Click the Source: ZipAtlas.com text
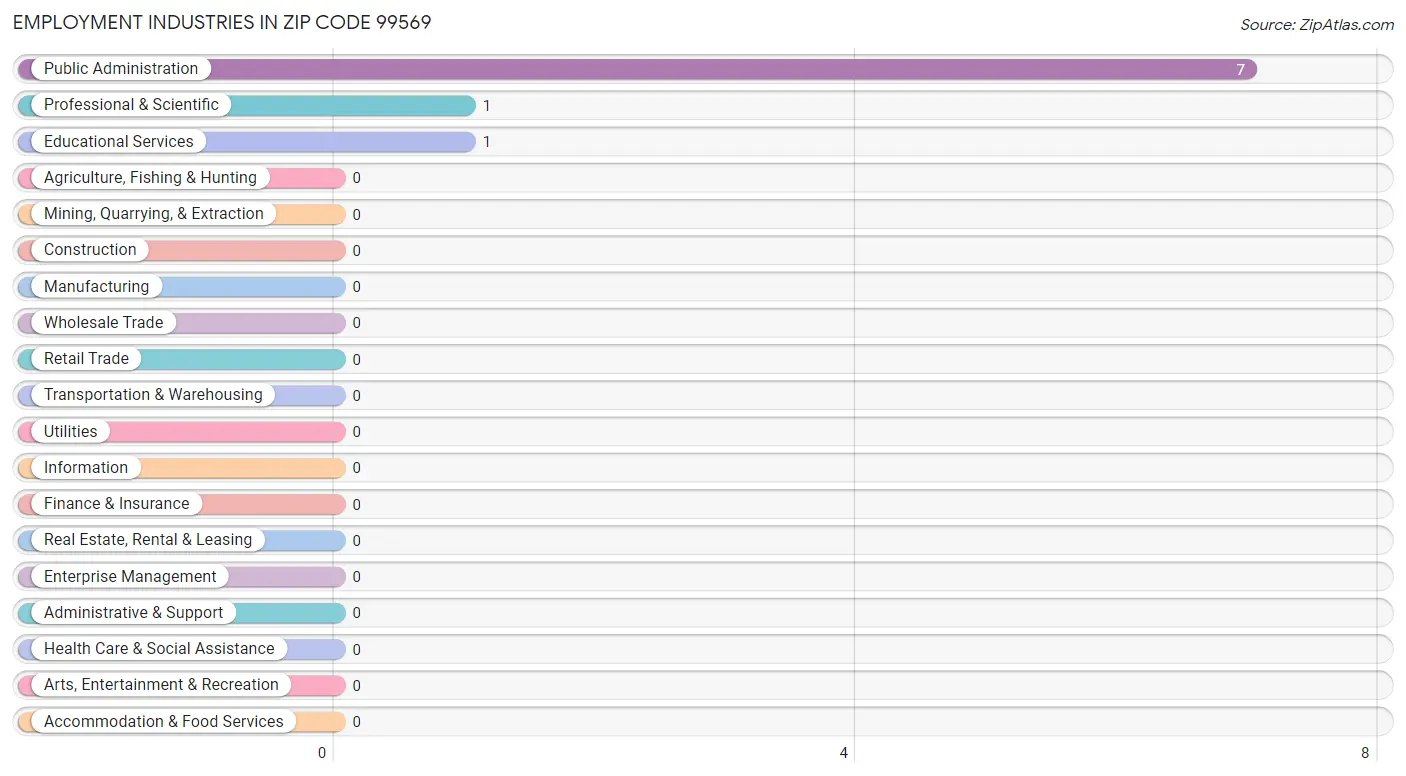The height and width of the screenshot is (776, 1406). point(1317,25)
